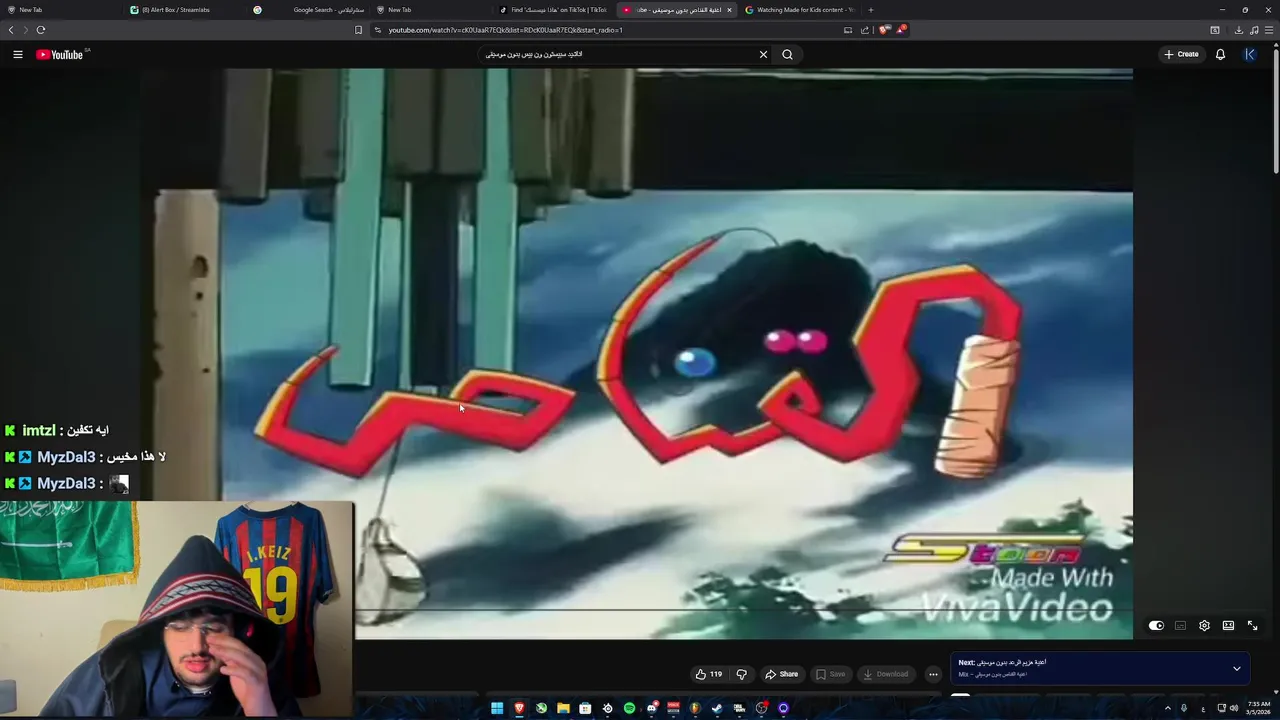This screenshot has height=720, width=1280.
Task: Open Steam from the taskbar
Action: point(717,708)
